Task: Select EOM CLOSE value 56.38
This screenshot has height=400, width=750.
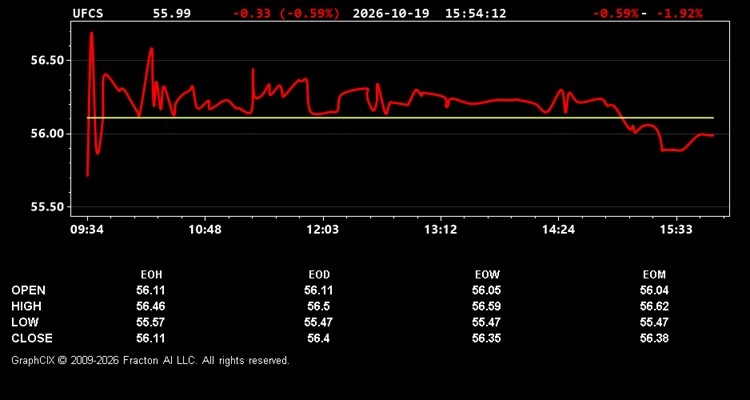Action: (654, 338)
